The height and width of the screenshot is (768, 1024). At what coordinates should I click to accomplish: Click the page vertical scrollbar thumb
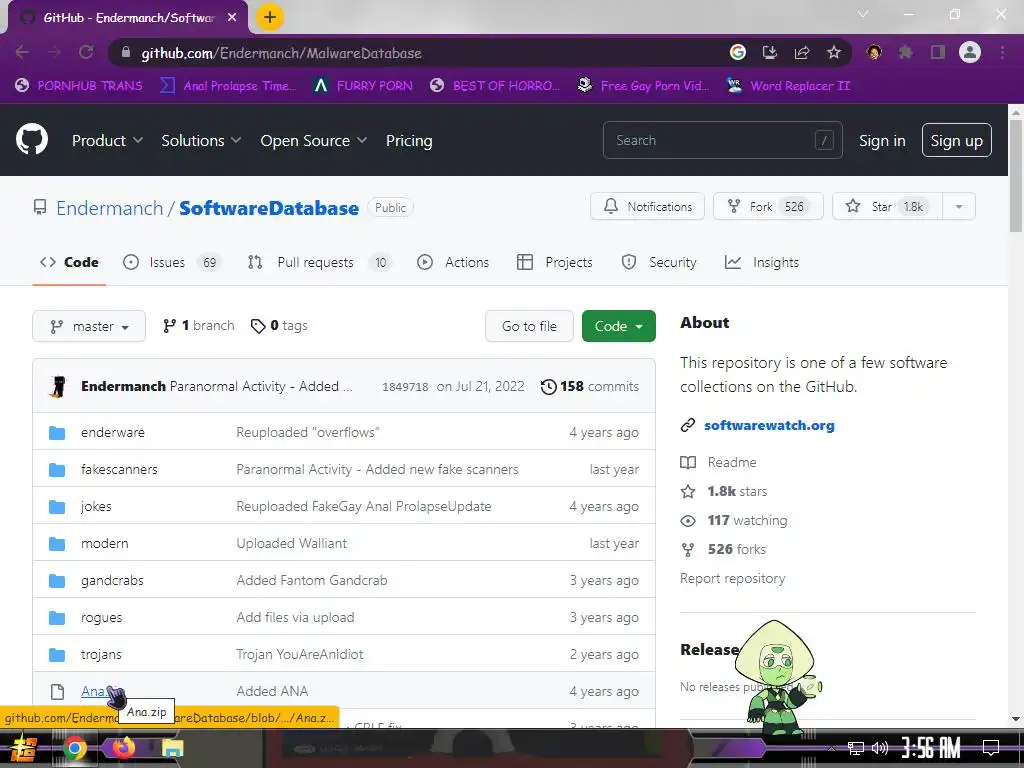coord(1016,177)
